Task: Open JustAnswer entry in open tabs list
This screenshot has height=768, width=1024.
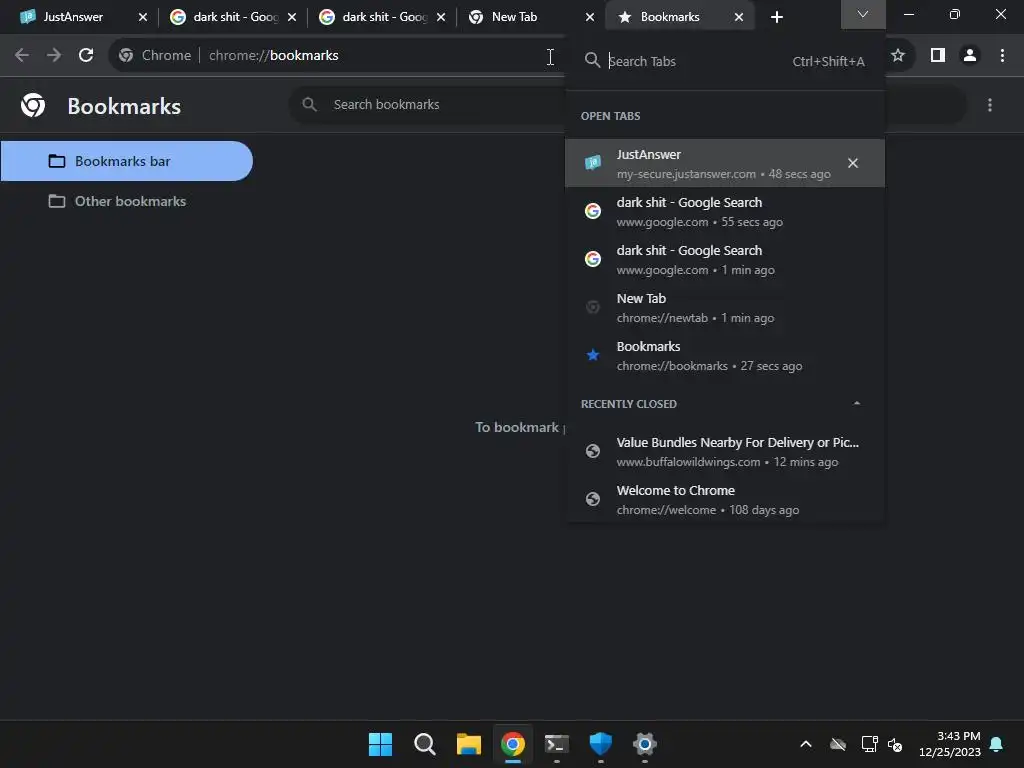Action: (x=725, y=163)
